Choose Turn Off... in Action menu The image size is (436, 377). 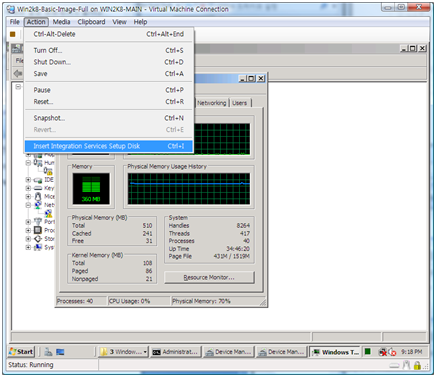click(x=109, y=50)
